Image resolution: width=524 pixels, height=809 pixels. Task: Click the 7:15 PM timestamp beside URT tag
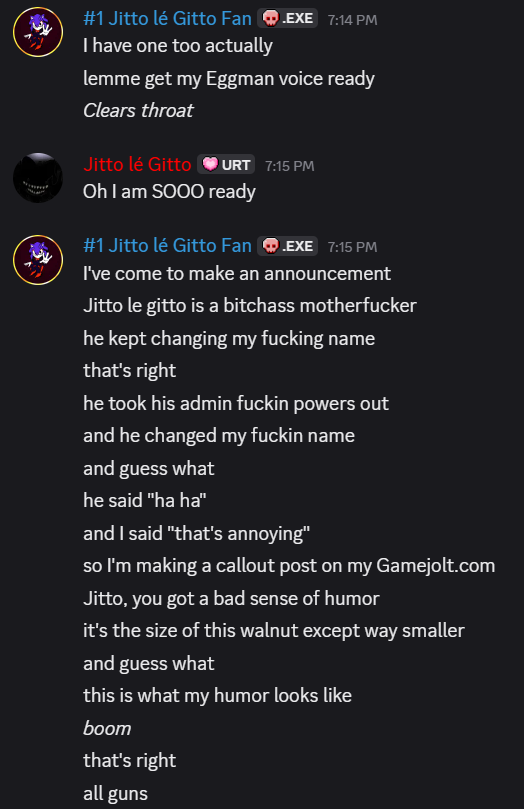pos(289,166)
